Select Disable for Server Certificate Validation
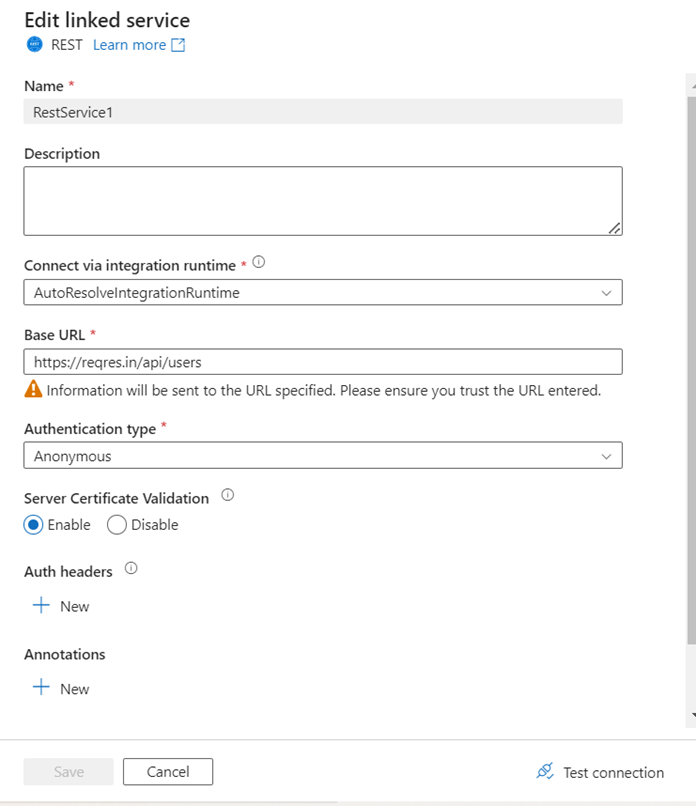Screen dimensions: 696x806 click(117, 525)
